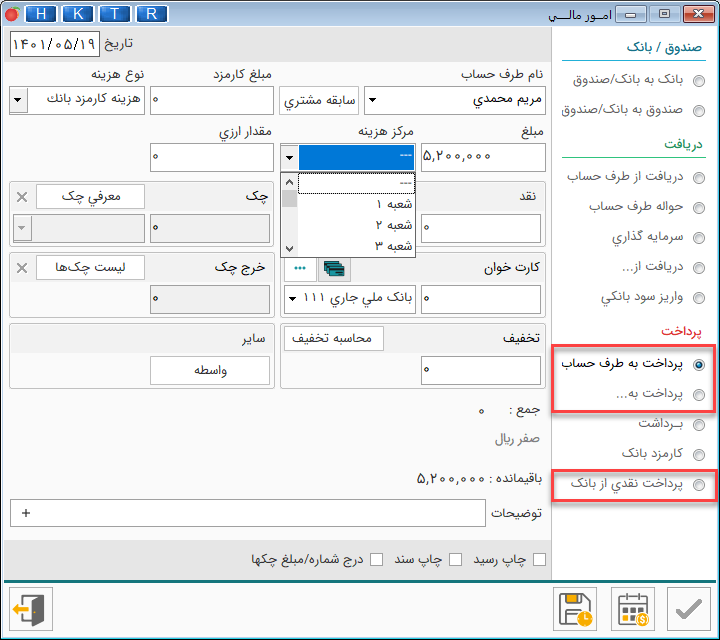The height and width of the screenshot is (640, 720).
Task: Click the red apple app icon
Action: click(x=12, y=14)
